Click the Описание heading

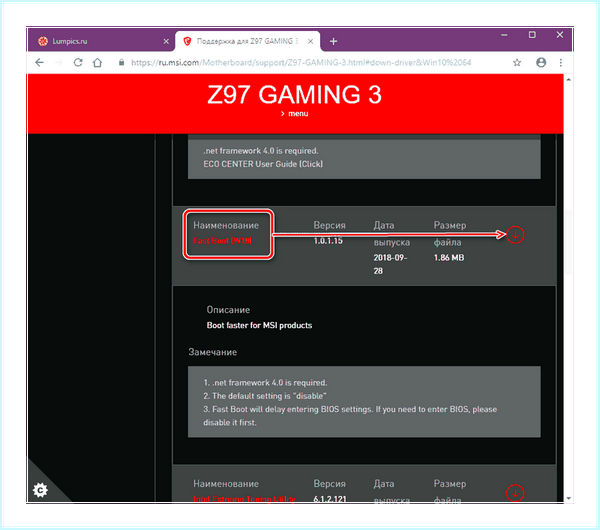(x=228, y=310)
